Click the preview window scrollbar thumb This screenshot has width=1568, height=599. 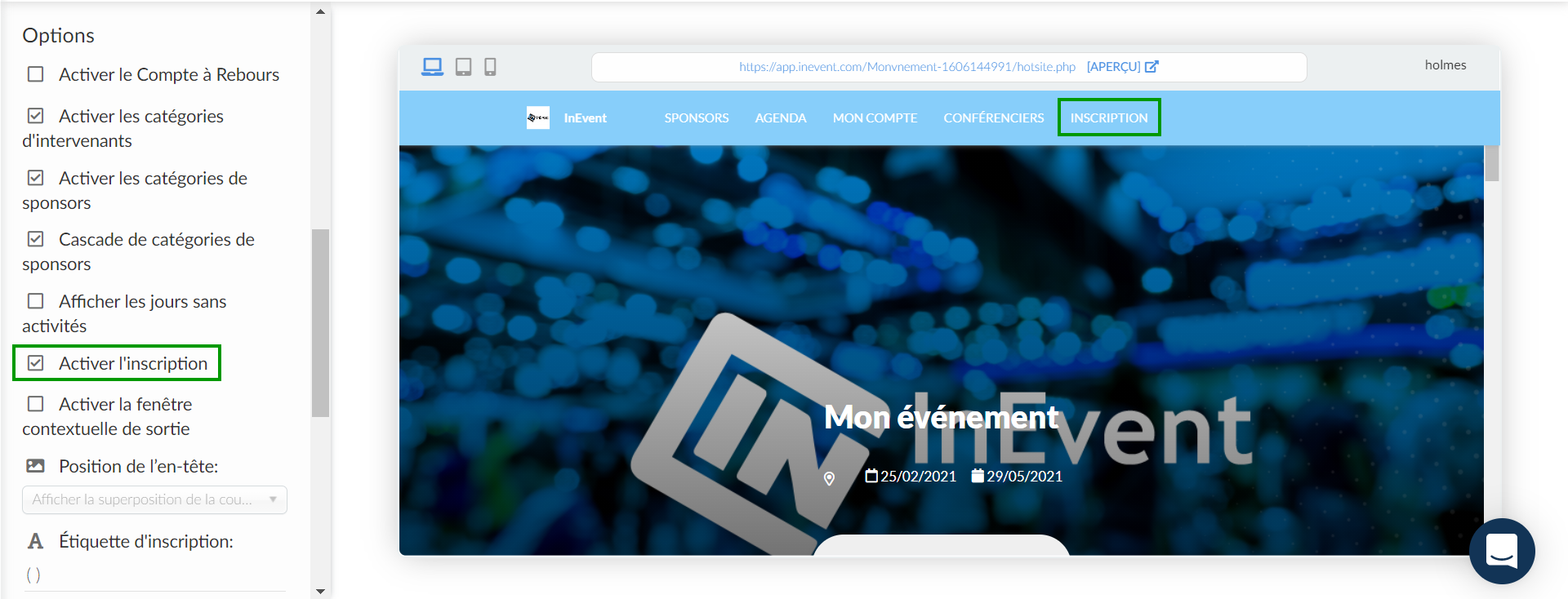(x=1492, y=163)
